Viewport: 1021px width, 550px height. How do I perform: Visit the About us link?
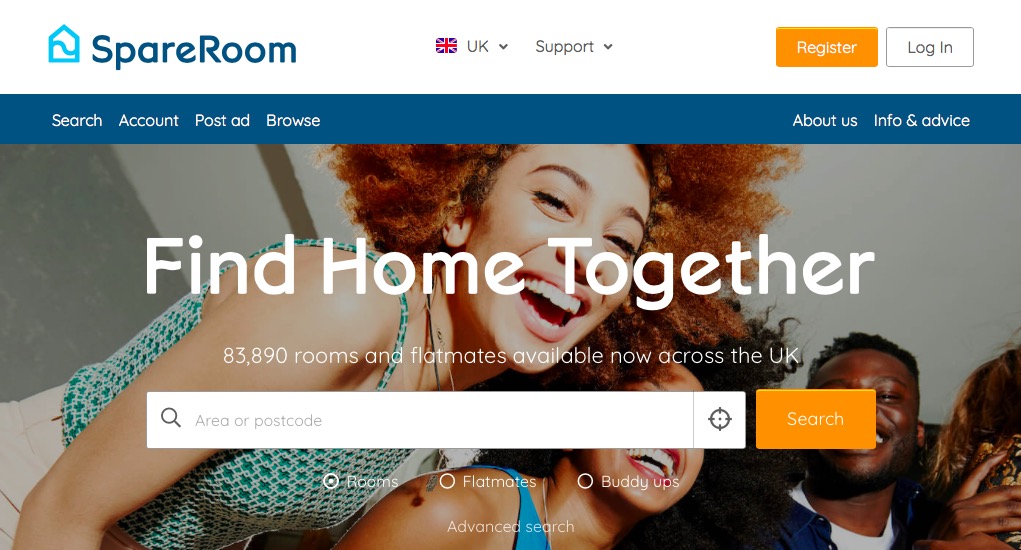(824, 120)
